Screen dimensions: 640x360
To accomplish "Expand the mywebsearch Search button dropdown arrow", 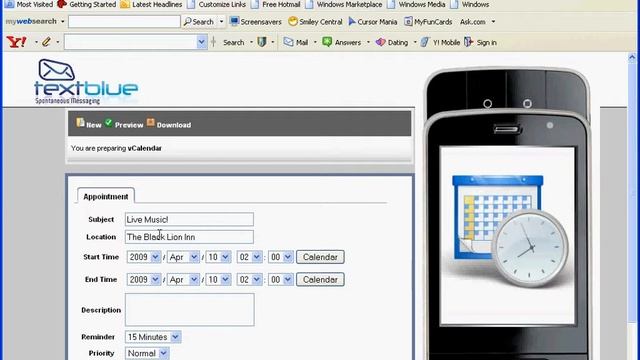I will 221,22.
